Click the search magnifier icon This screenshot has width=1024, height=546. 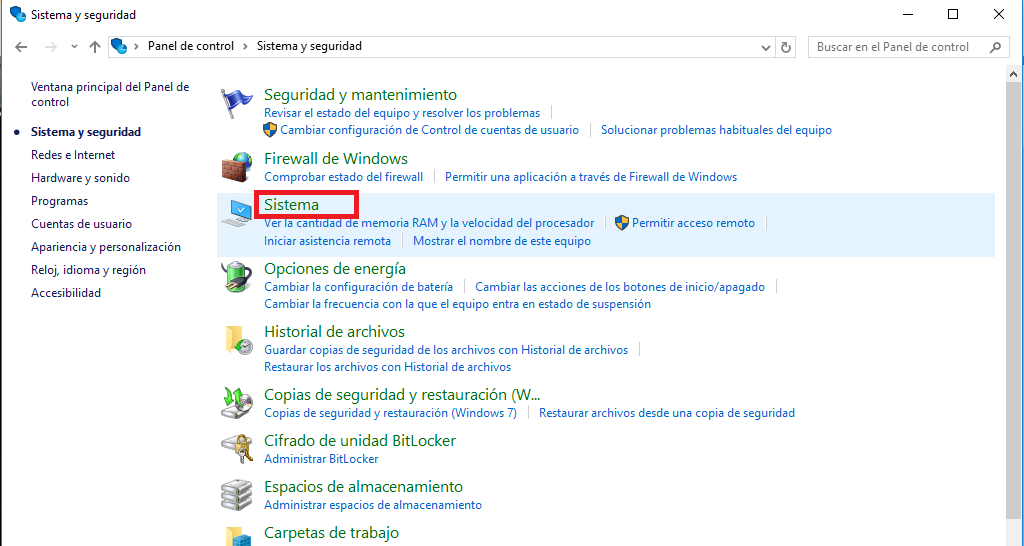click(x=995, y=47)
